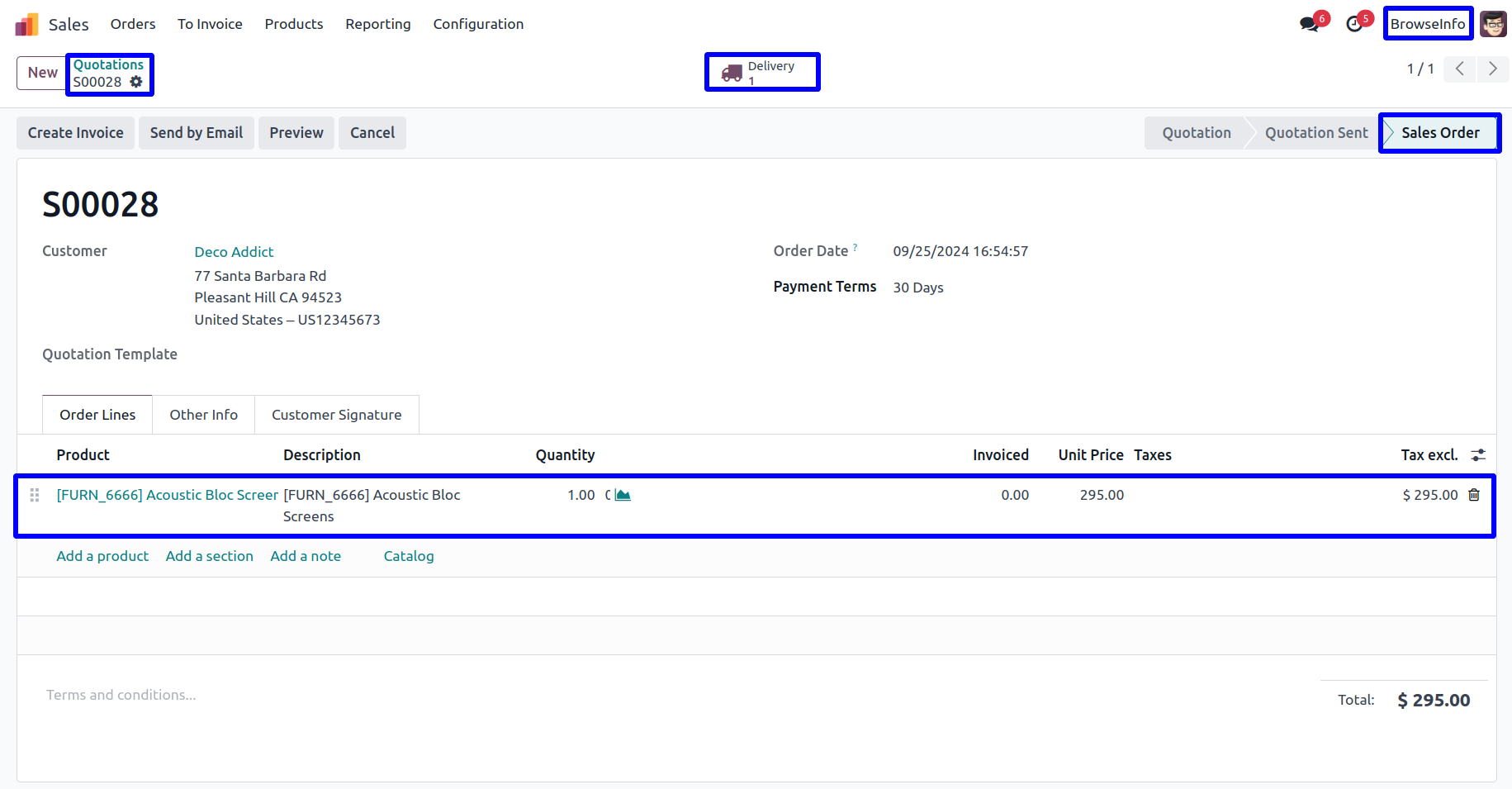
Task: Open the conversations chat icon
Action: [1309, 24]
